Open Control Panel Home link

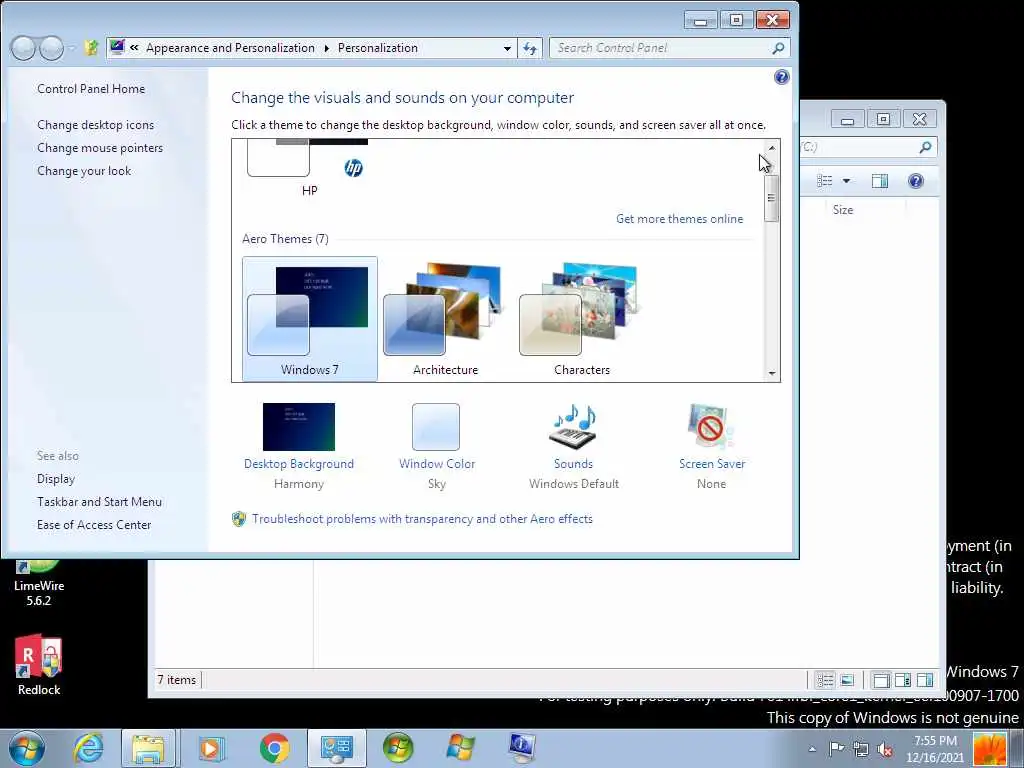pos(91,89)
